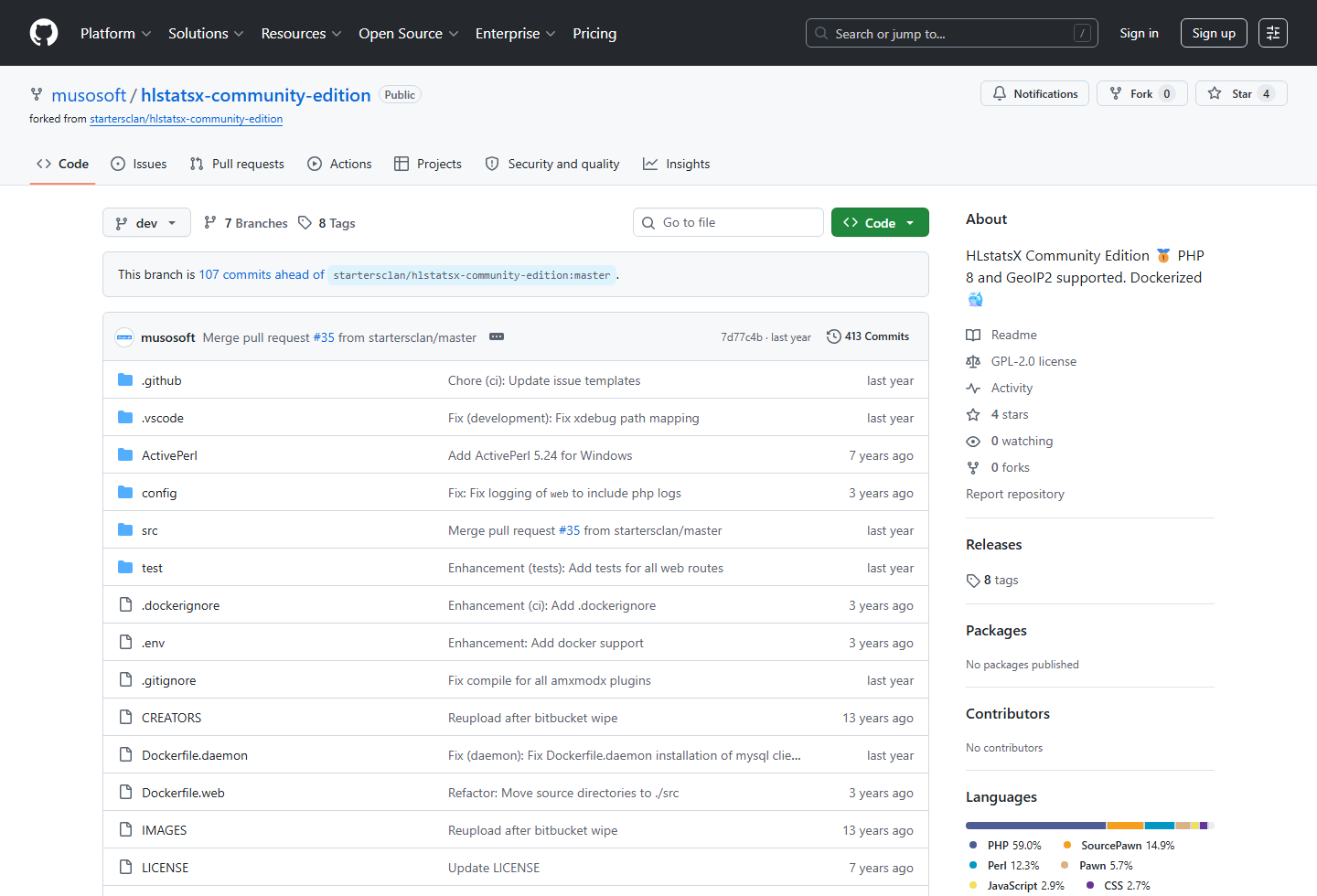Open the commit message ellipsis expander
Viewport: 1317px width, 896px height.
(x=497, y=336)
